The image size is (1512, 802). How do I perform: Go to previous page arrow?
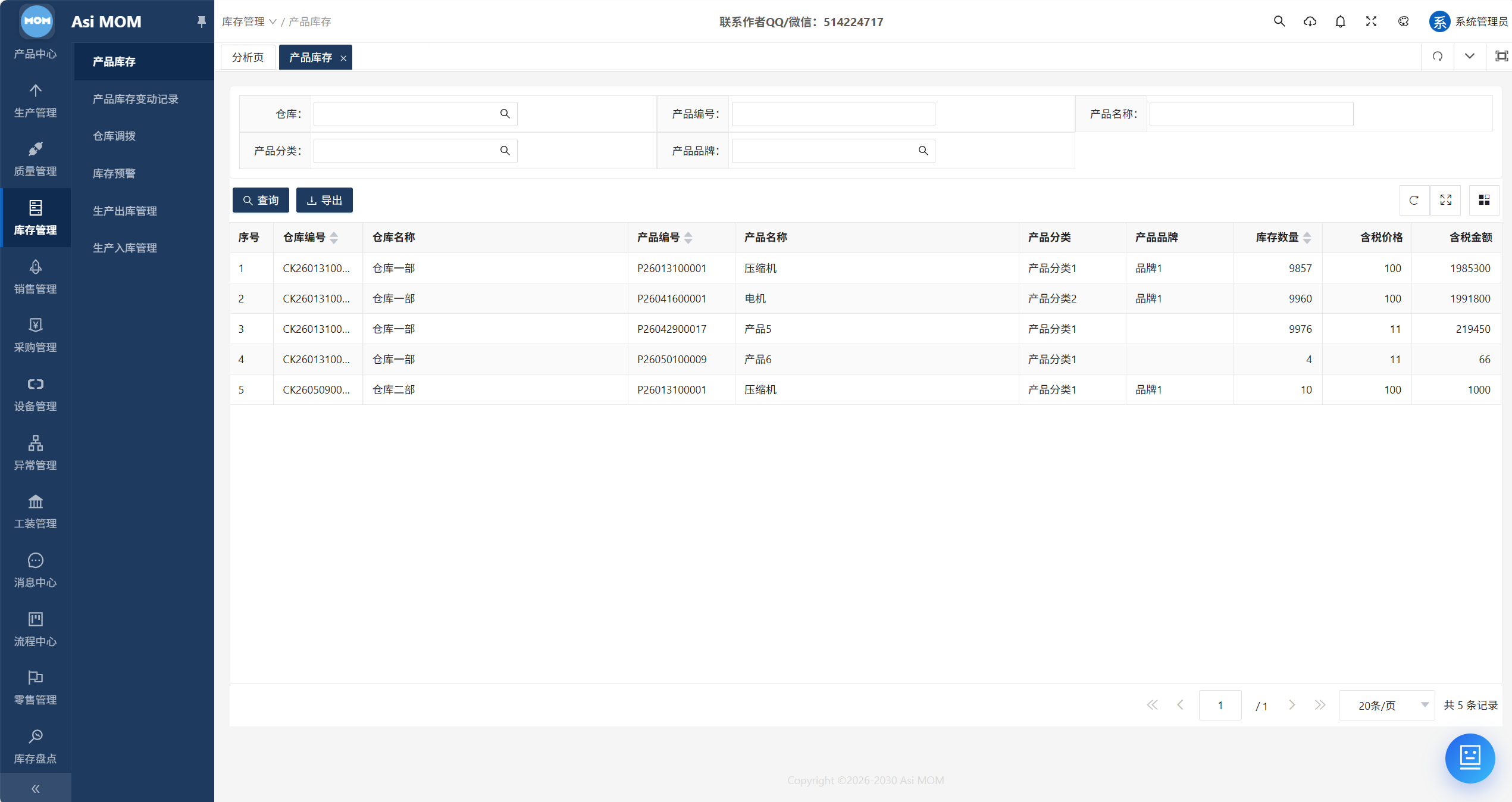[x=1180, y=705]
